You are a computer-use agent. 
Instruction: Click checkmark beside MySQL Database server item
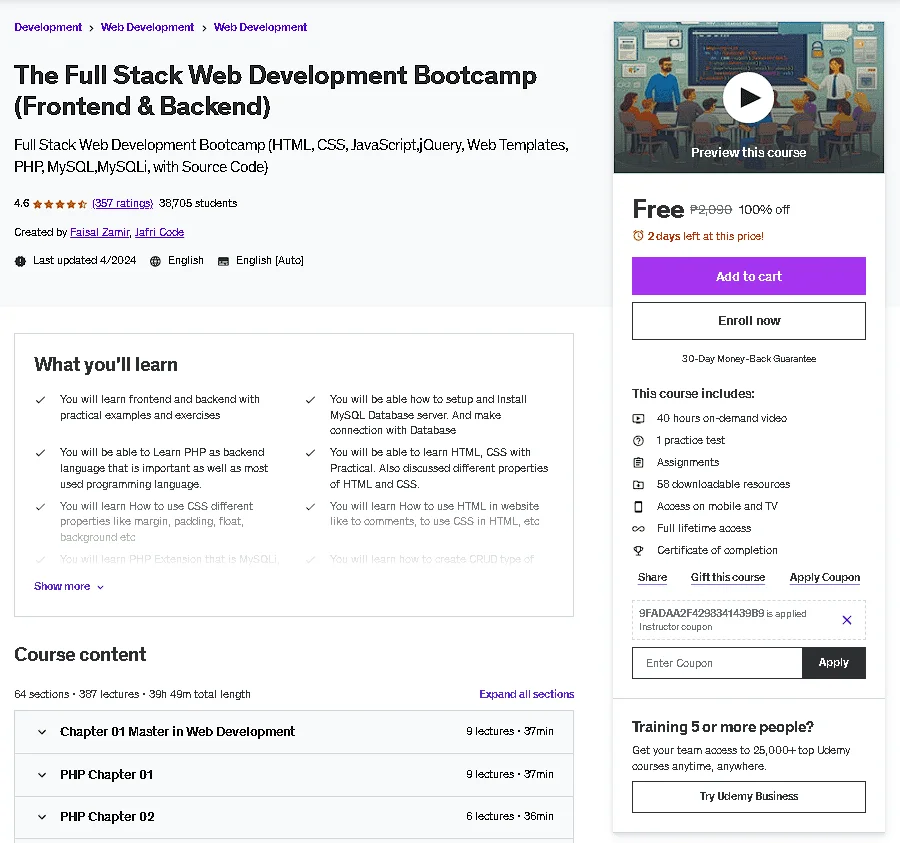pos(310,400)
